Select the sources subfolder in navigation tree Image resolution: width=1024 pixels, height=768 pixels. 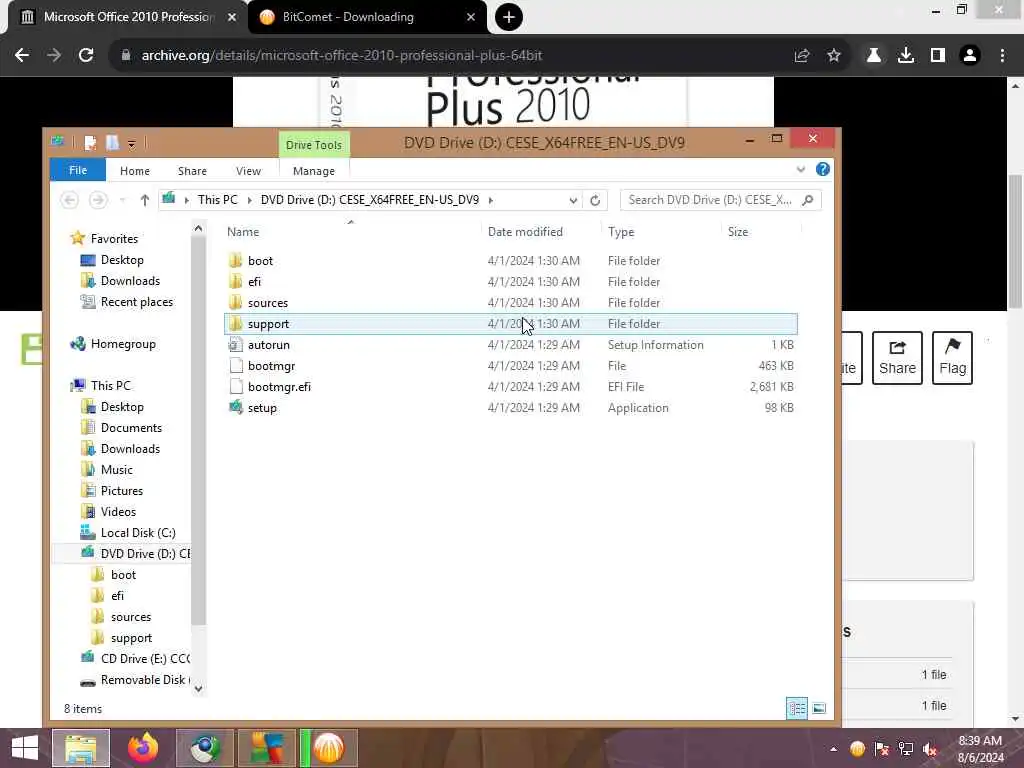pos(131,617)
